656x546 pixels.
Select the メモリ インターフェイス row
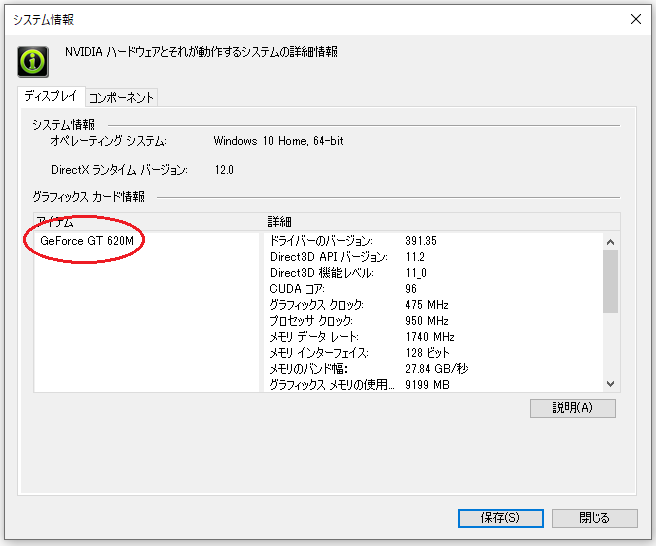pyautogui.click(x=433, y=353)
